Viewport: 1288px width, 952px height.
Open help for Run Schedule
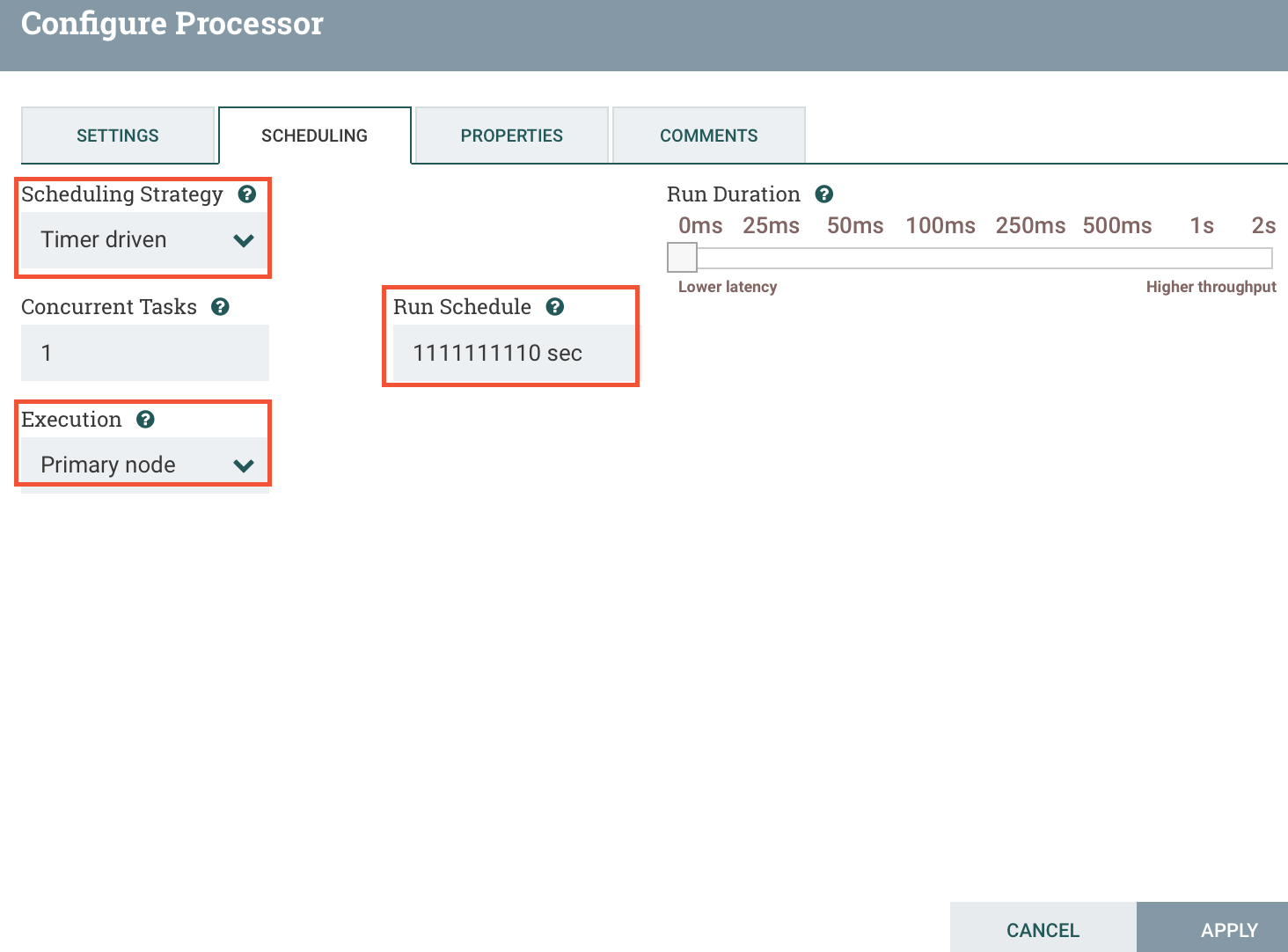(555, 306)
